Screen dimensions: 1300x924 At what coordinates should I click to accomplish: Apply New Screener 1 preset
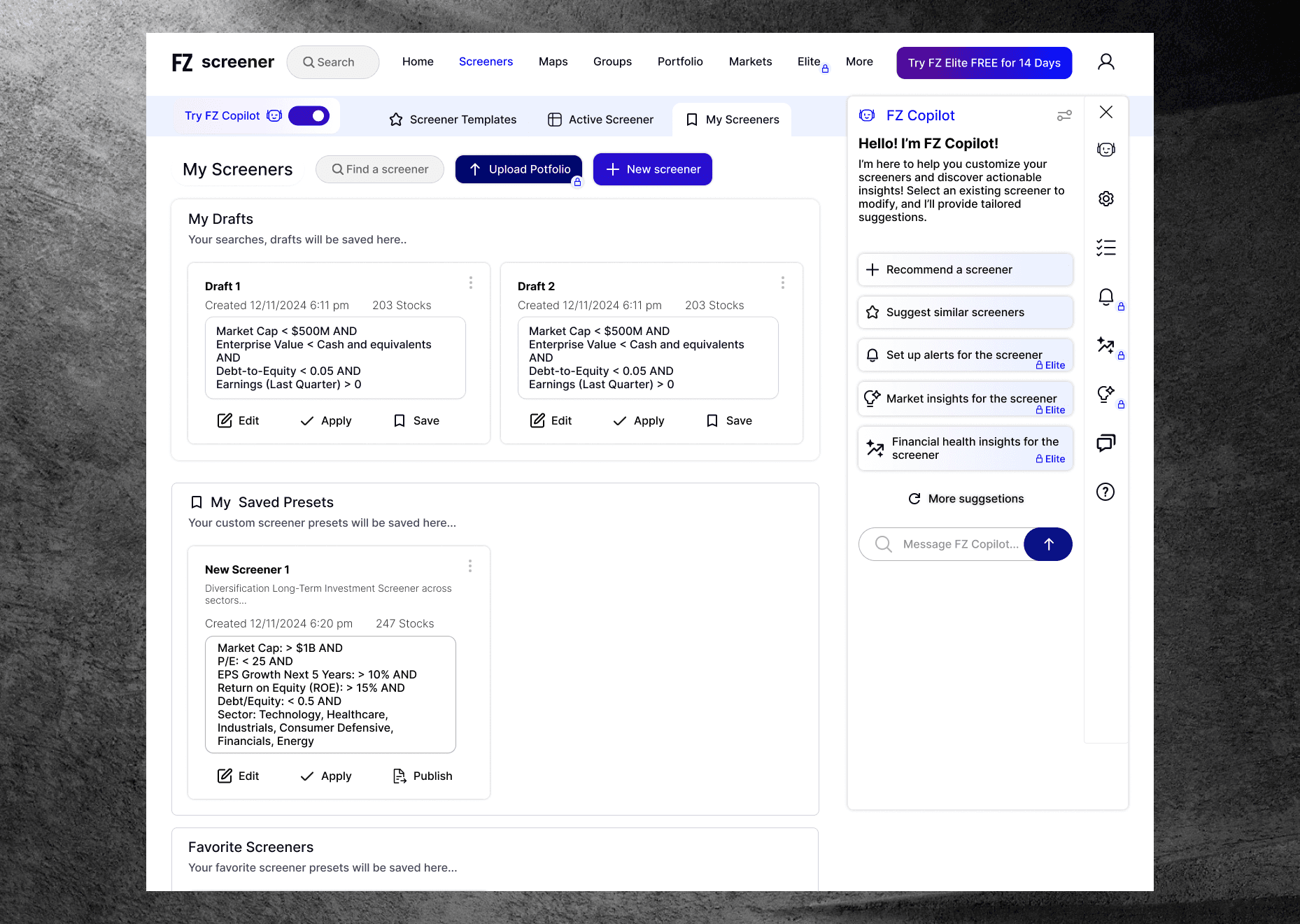click(x=325, y=776)
